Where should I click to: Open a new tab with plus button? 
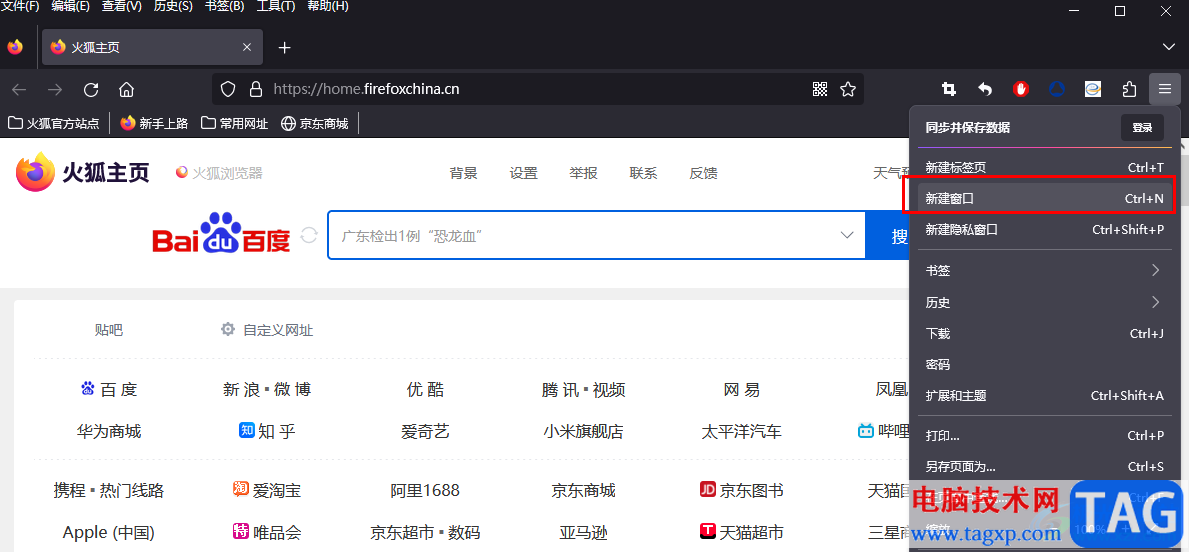tap(284, 48)
